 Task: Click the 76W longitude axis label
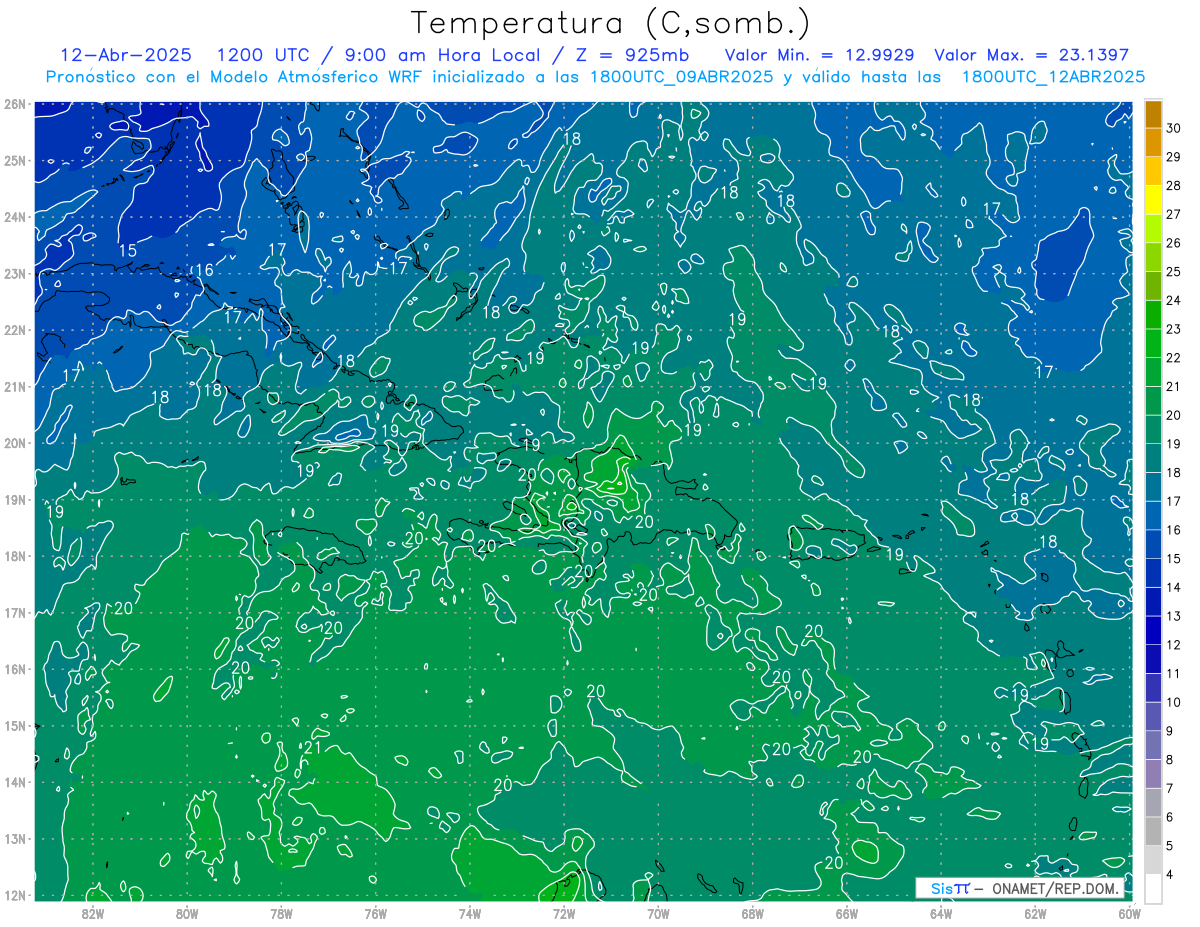coord(376,913)
